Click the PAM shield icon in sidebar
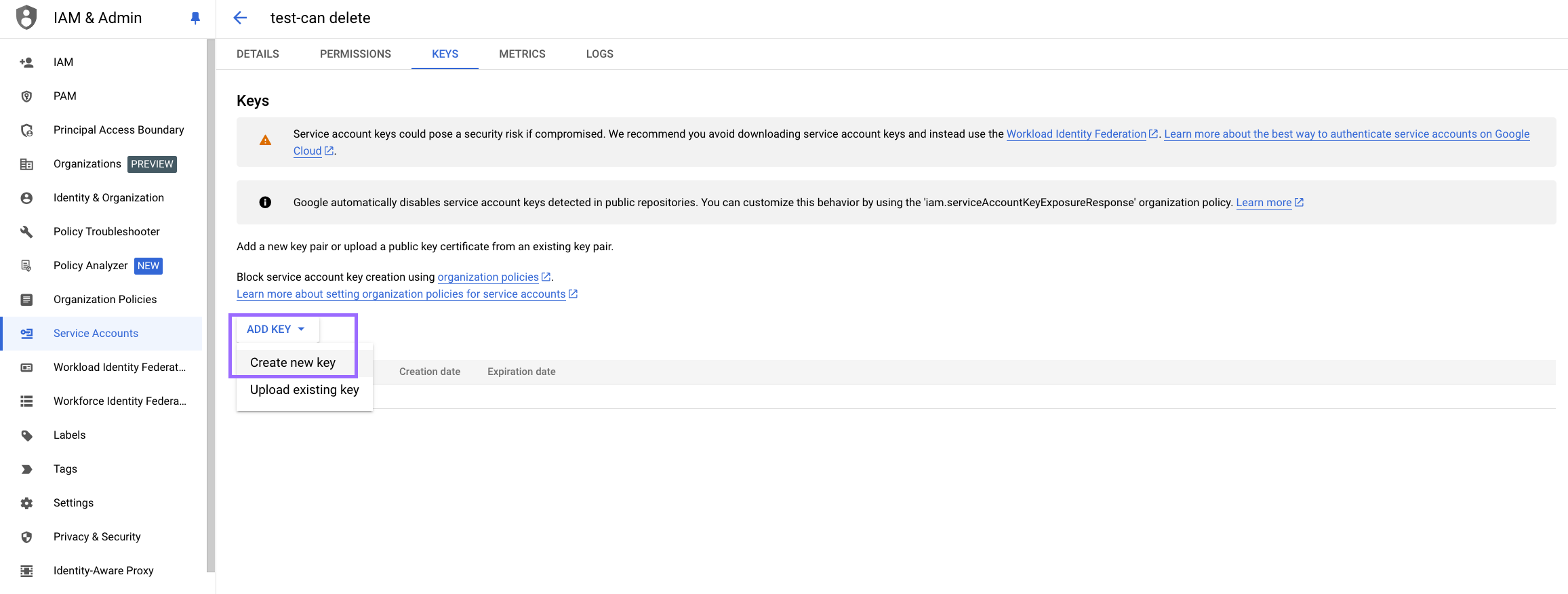 pos(26,96)
